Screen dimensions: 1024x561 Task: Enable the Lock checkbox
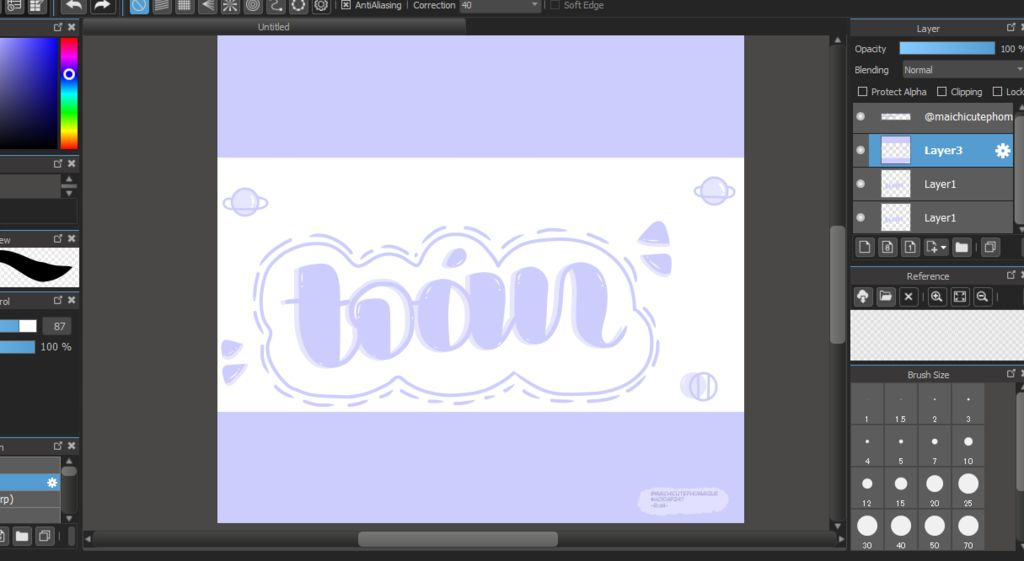[997, 91]
